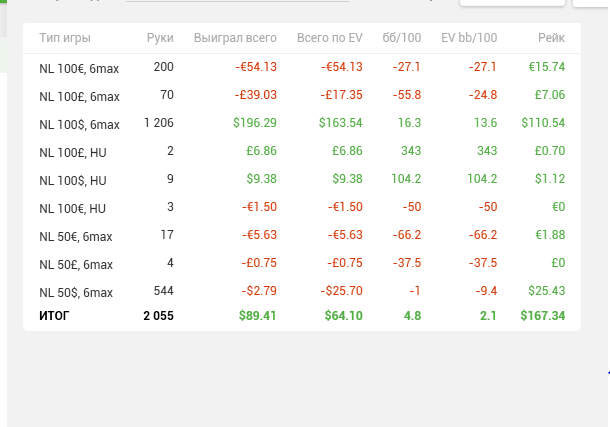Image resolution: width=610 pixels, height=427 pixels.
Task: Click the total hands count 2 055
Action: [158, 315]
